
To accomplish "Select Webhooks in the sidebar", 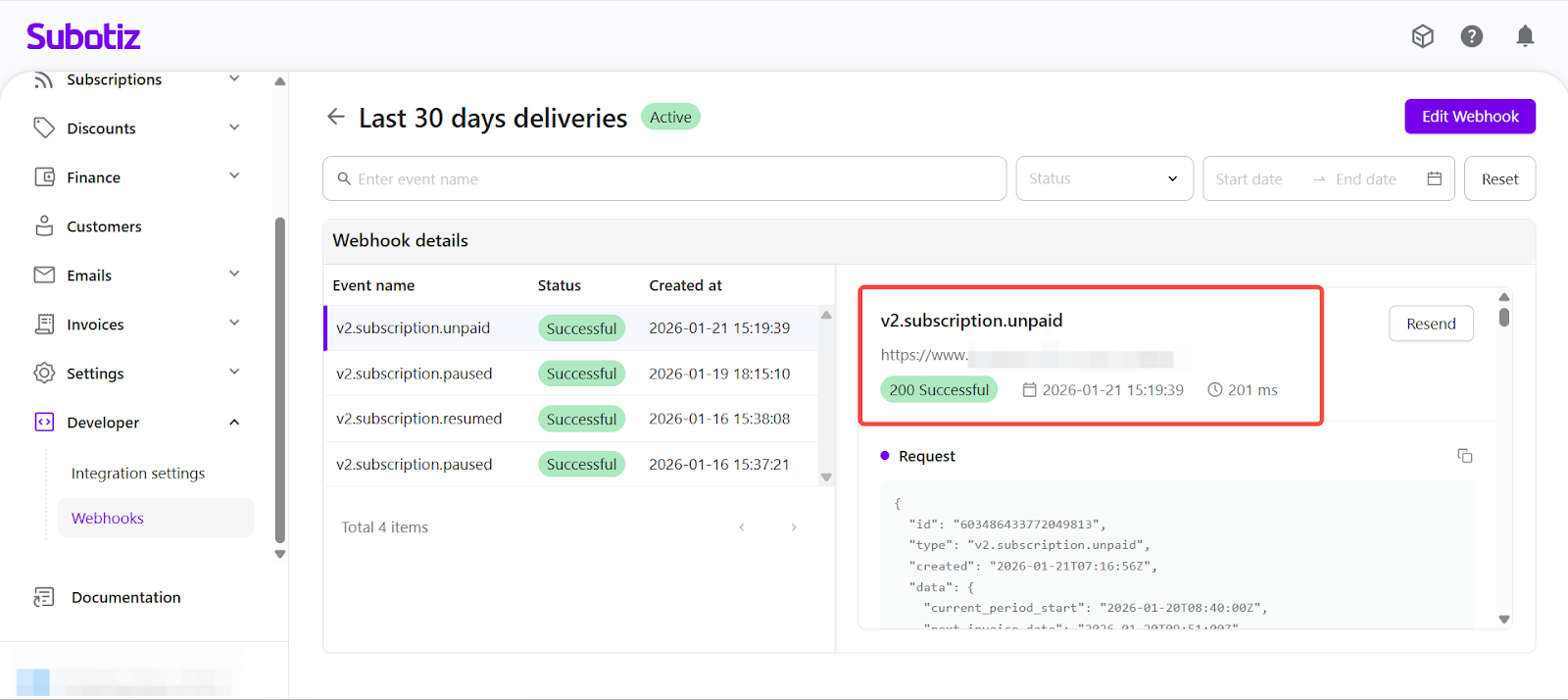I will pos(108,519).
